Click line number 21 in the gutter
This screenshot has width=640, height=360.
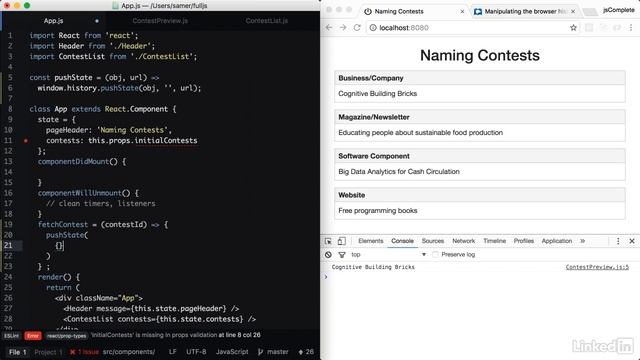pos(8,245)
